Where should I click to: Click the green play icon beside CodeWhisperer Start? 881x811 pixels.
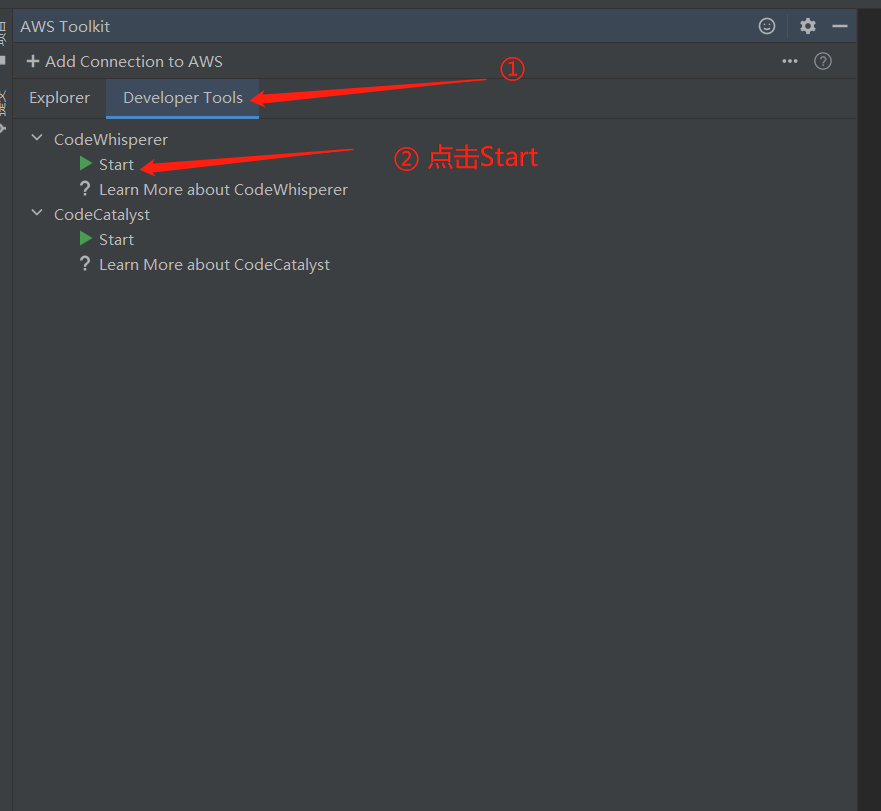(85, 164)
